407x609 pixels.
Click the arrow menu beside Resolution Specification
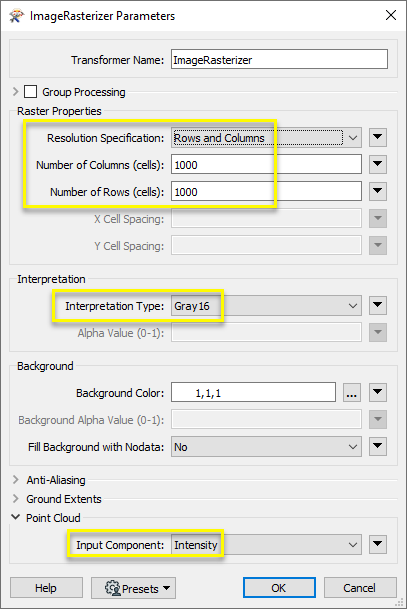tap(377, 137)
